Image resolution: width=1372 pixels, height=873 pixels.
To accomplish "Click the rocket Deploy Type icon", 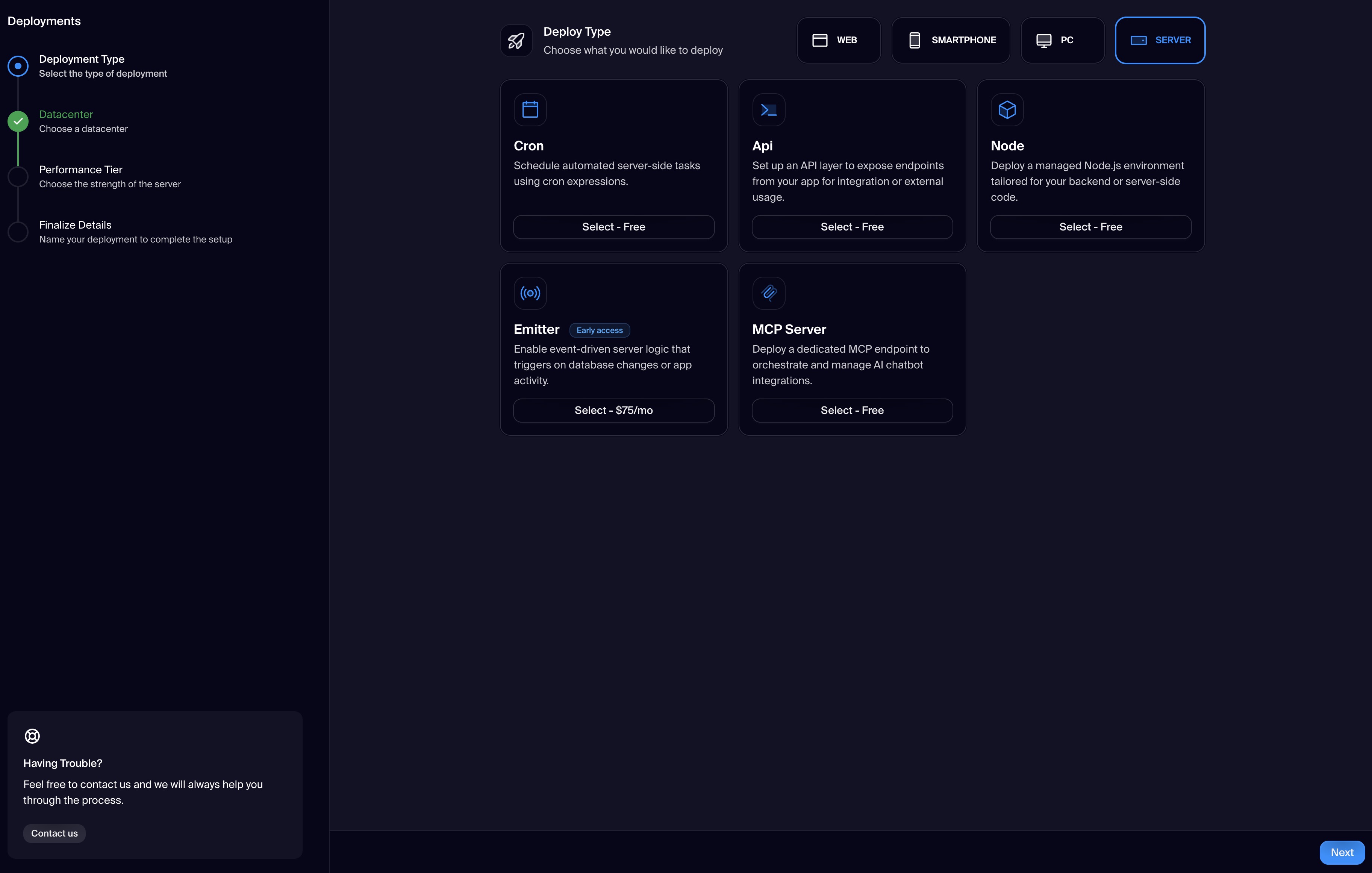I will tap(516, 41).
